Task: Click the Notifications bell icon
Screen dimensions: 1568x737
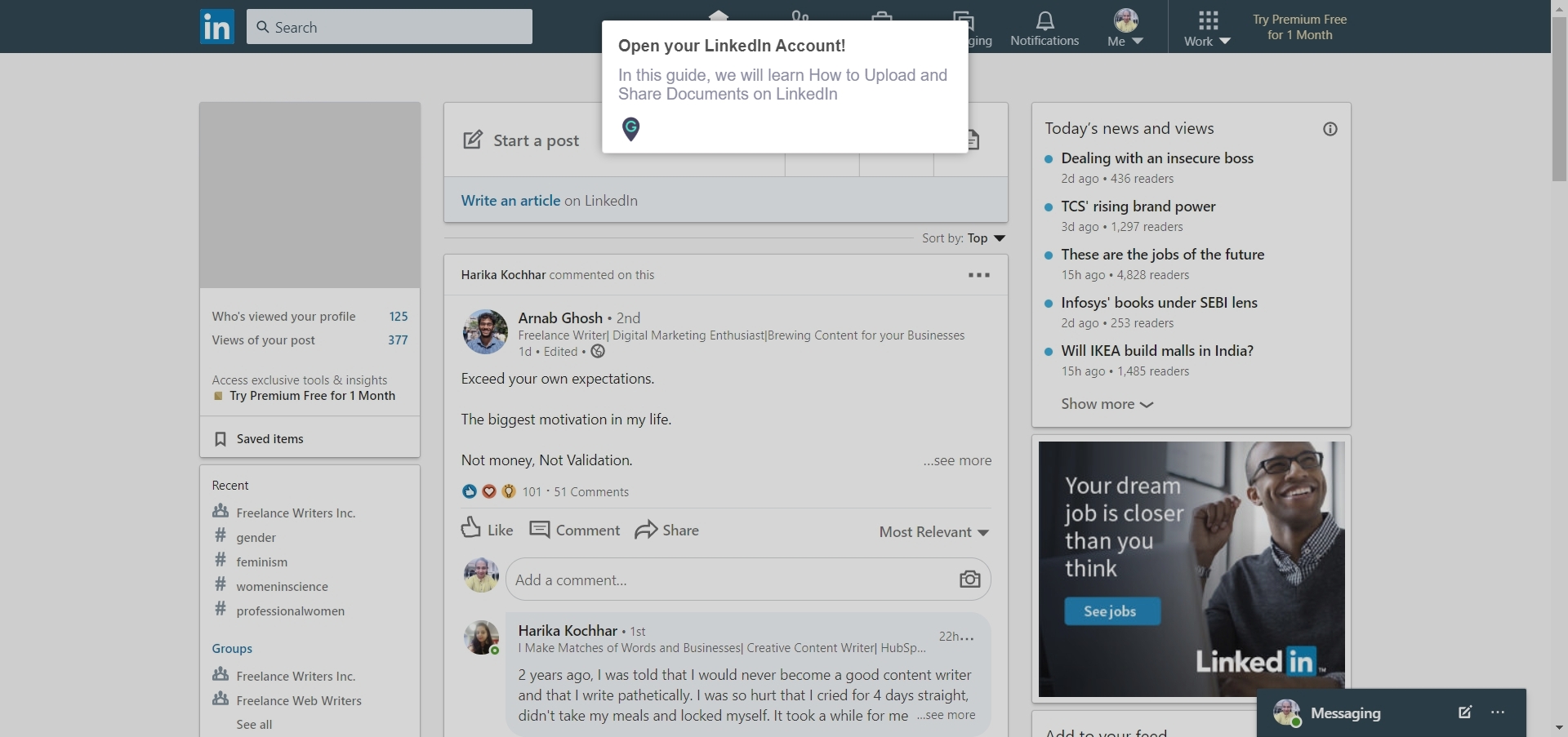Action: pyautogui.click(x=1045, y=20)
